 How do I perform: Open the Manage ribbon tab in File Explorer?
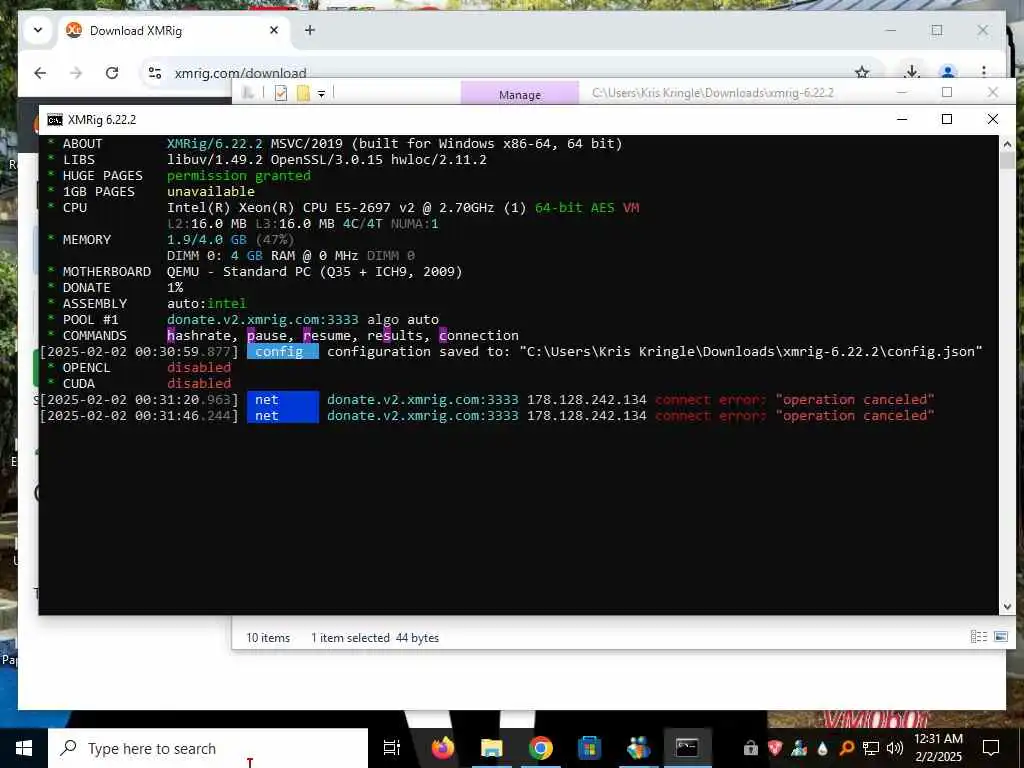coord(520,94)
